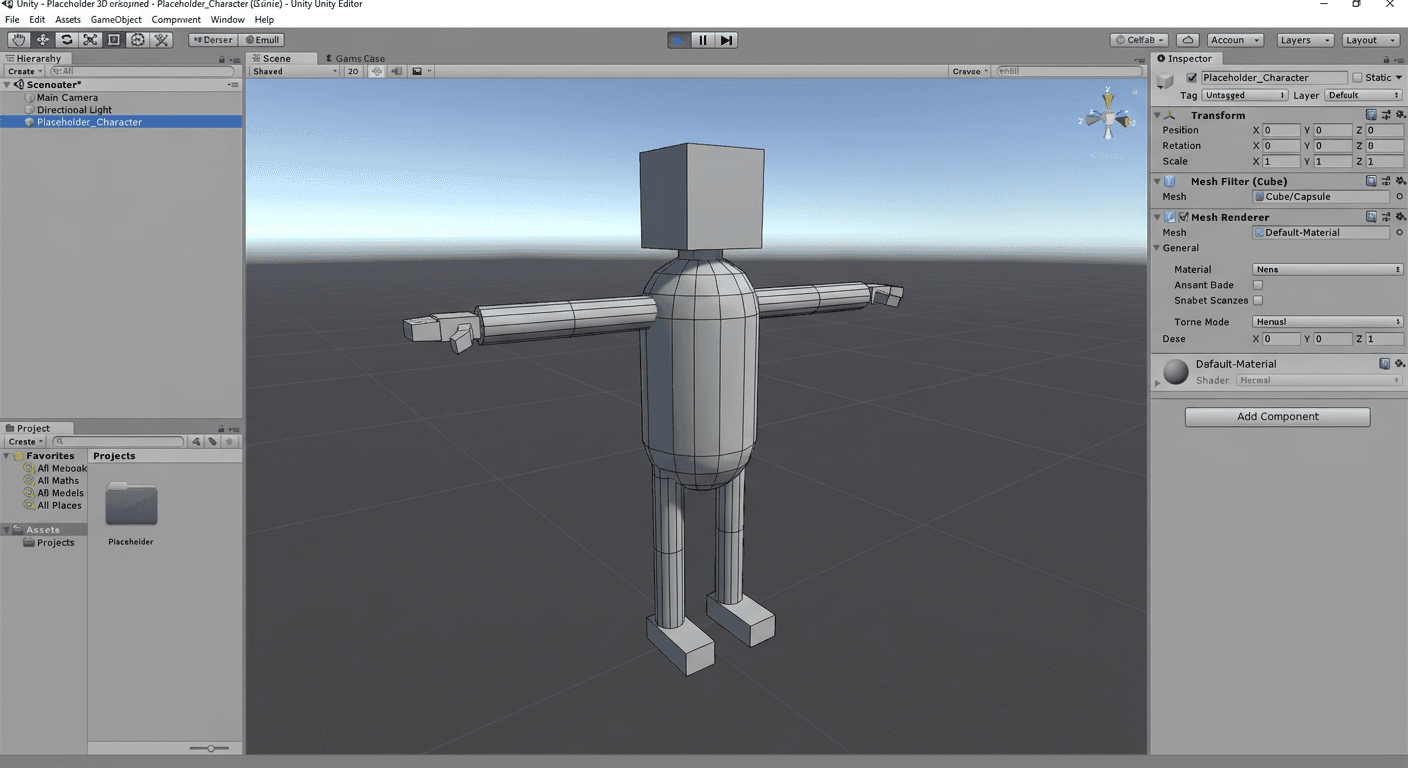The image size is (1408, 768).
Task: Activate the combined transform tool
Action: point(138,39)
